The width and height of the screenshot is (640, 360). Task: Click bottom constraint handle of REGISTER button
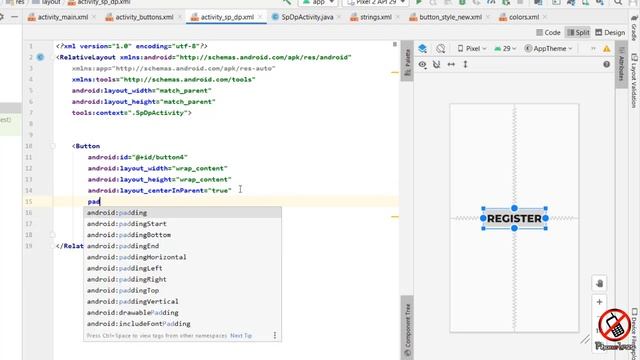click(514, 228)
